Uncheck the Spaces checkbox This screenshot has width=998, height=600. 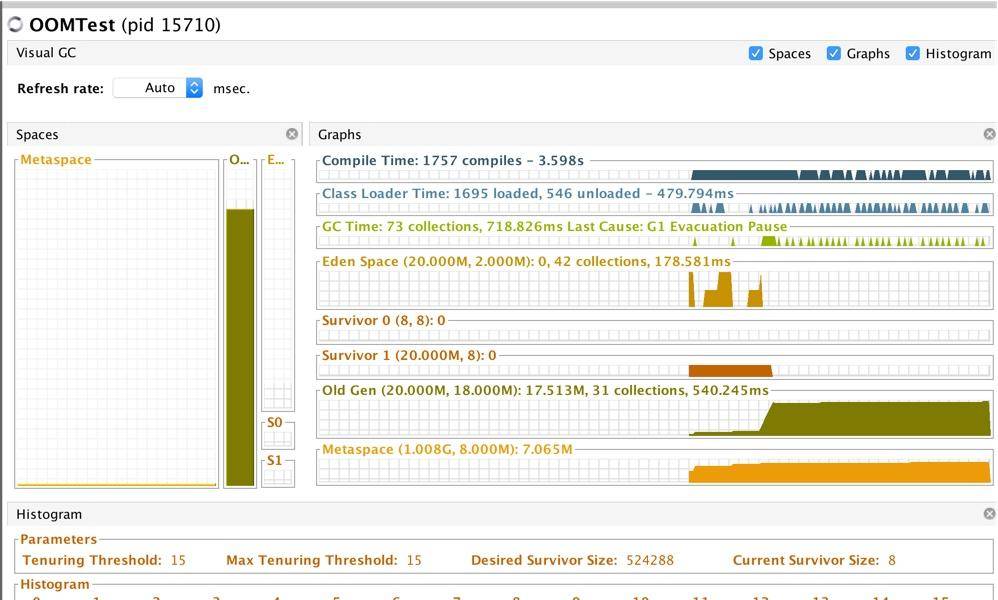pos(756,54)
